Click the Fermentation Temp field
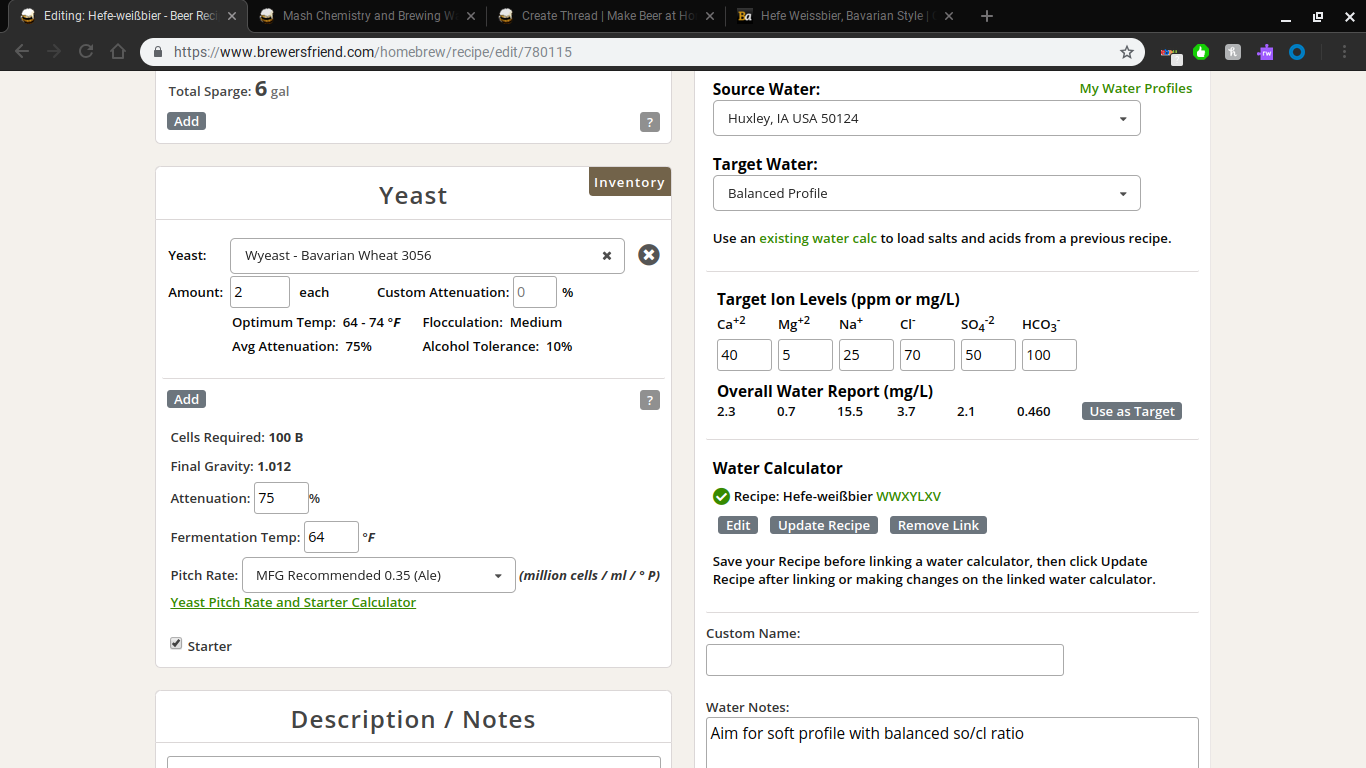Image resolution: width=1366 pixels, height=768 pixels. [x=331, y=537]
